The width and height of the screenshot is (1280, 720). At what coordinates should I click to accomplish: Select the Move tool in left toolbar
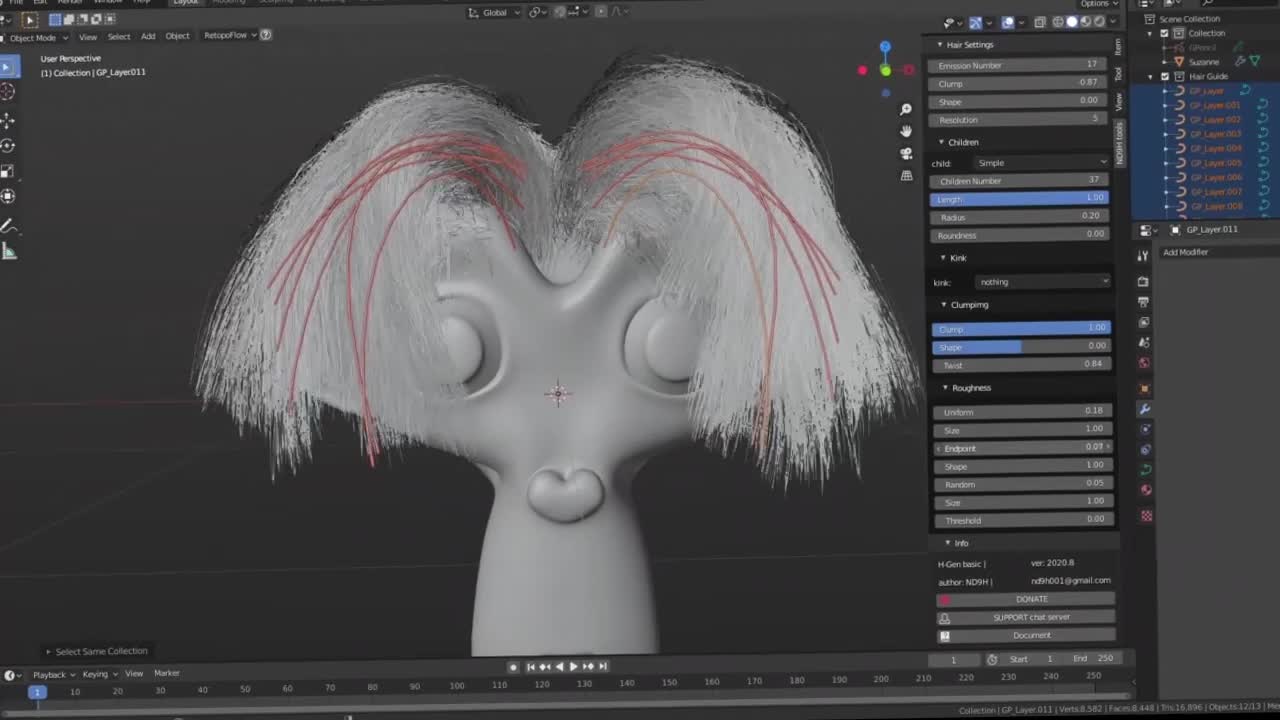click(8, 119)
